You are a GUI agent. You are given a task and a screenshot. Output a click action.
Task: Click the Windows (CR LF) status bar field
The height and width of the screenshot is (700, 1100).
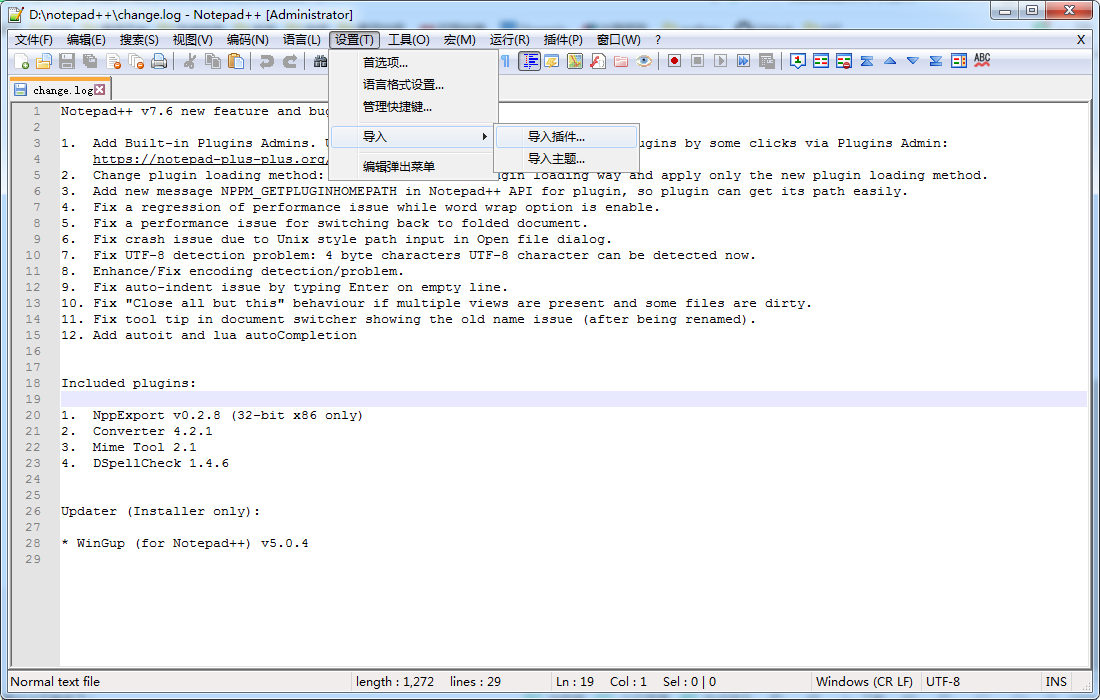[x=864, y=682]
